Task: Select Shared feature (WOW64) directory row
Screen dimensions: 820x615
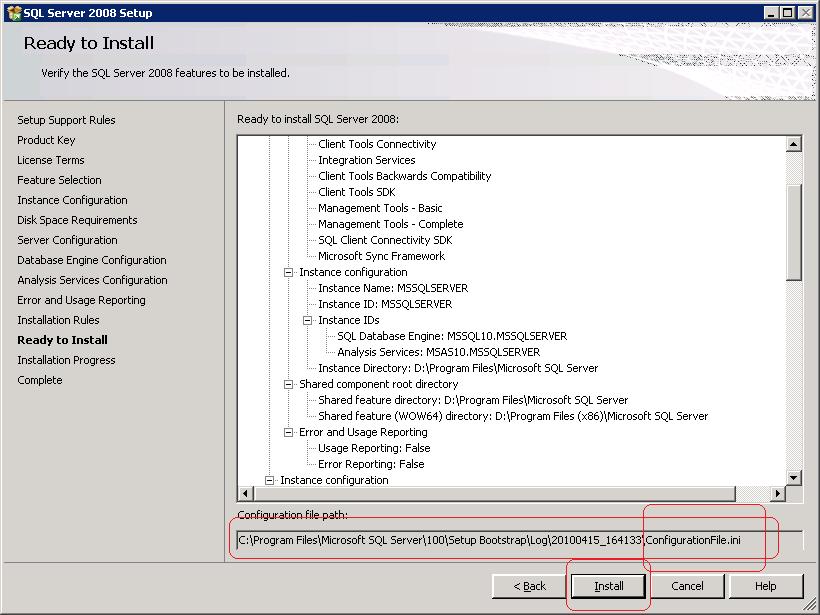Action: pos(513,416)
